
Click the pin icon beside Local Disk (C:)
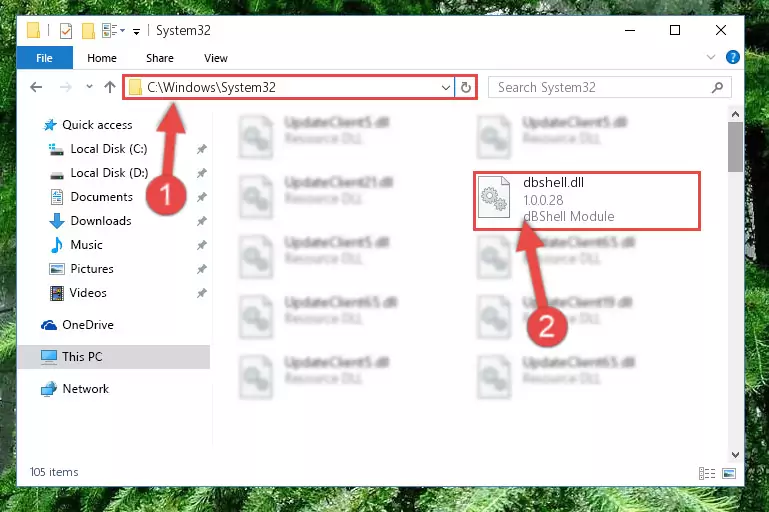(201, 149)
